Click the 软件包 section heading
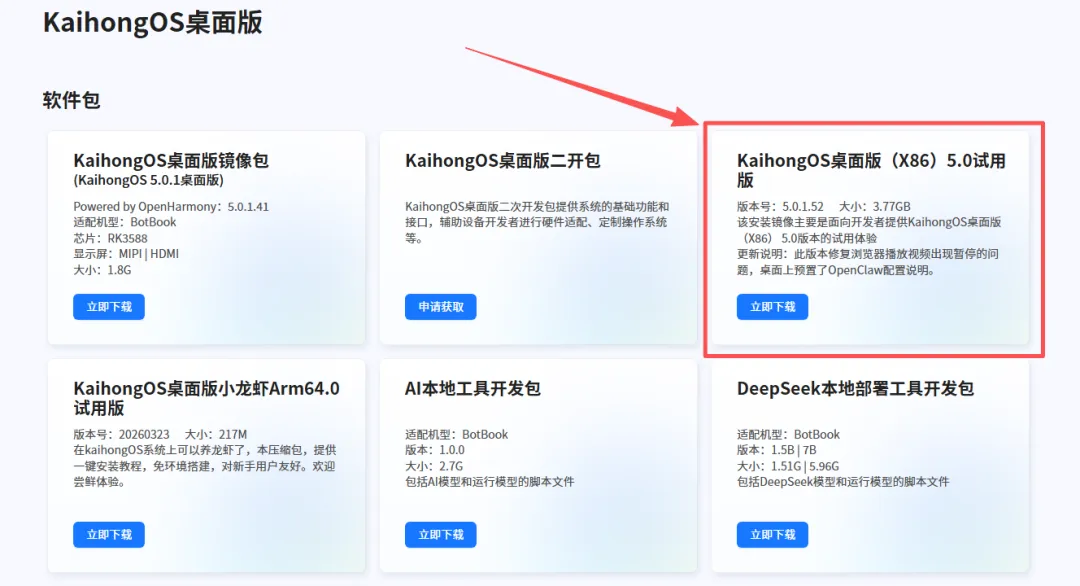Image resolution: width=1080 pixels, height=586 pixels. pyautogui.click(x=72, y=101)
